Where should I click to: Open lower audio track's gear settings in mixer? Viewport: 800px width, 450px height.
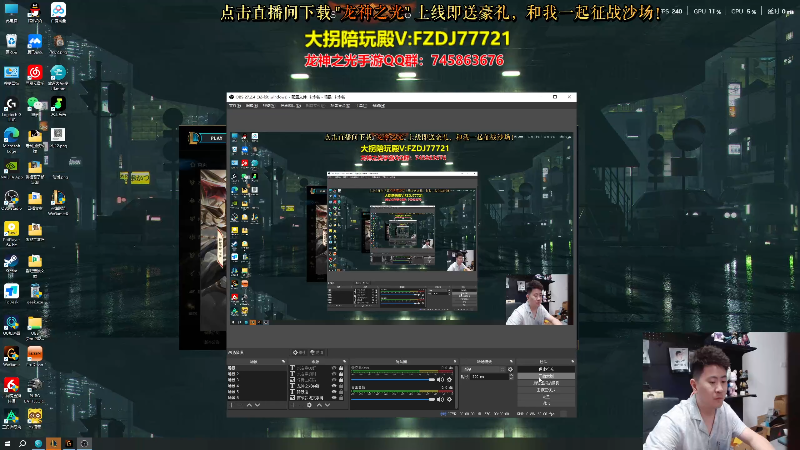click(449, 399)
